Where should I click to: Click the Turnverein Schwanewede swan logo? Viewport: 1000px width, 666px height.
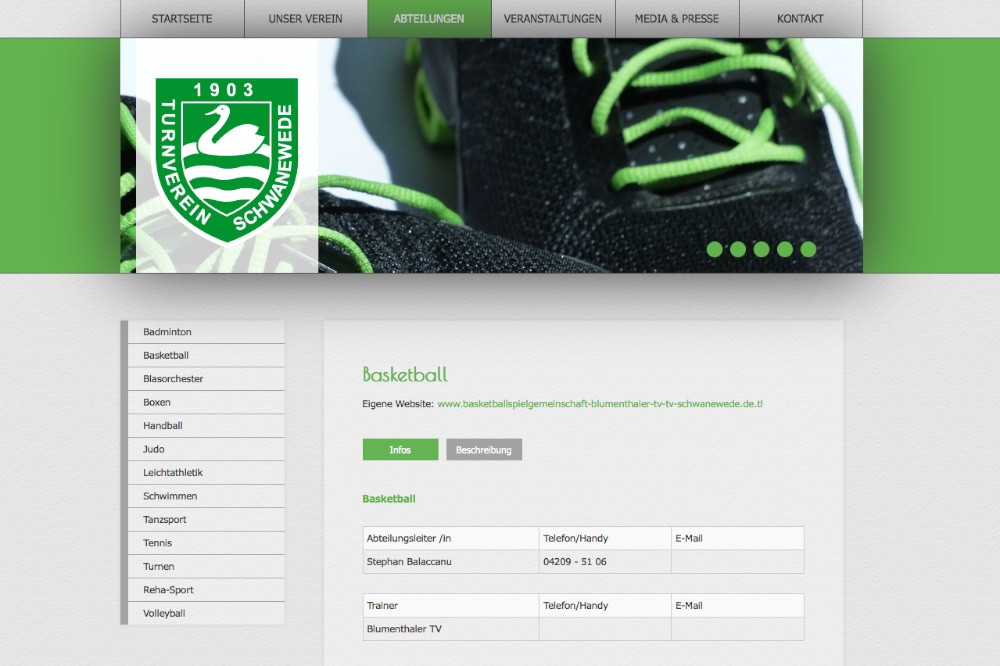point(226,161)
